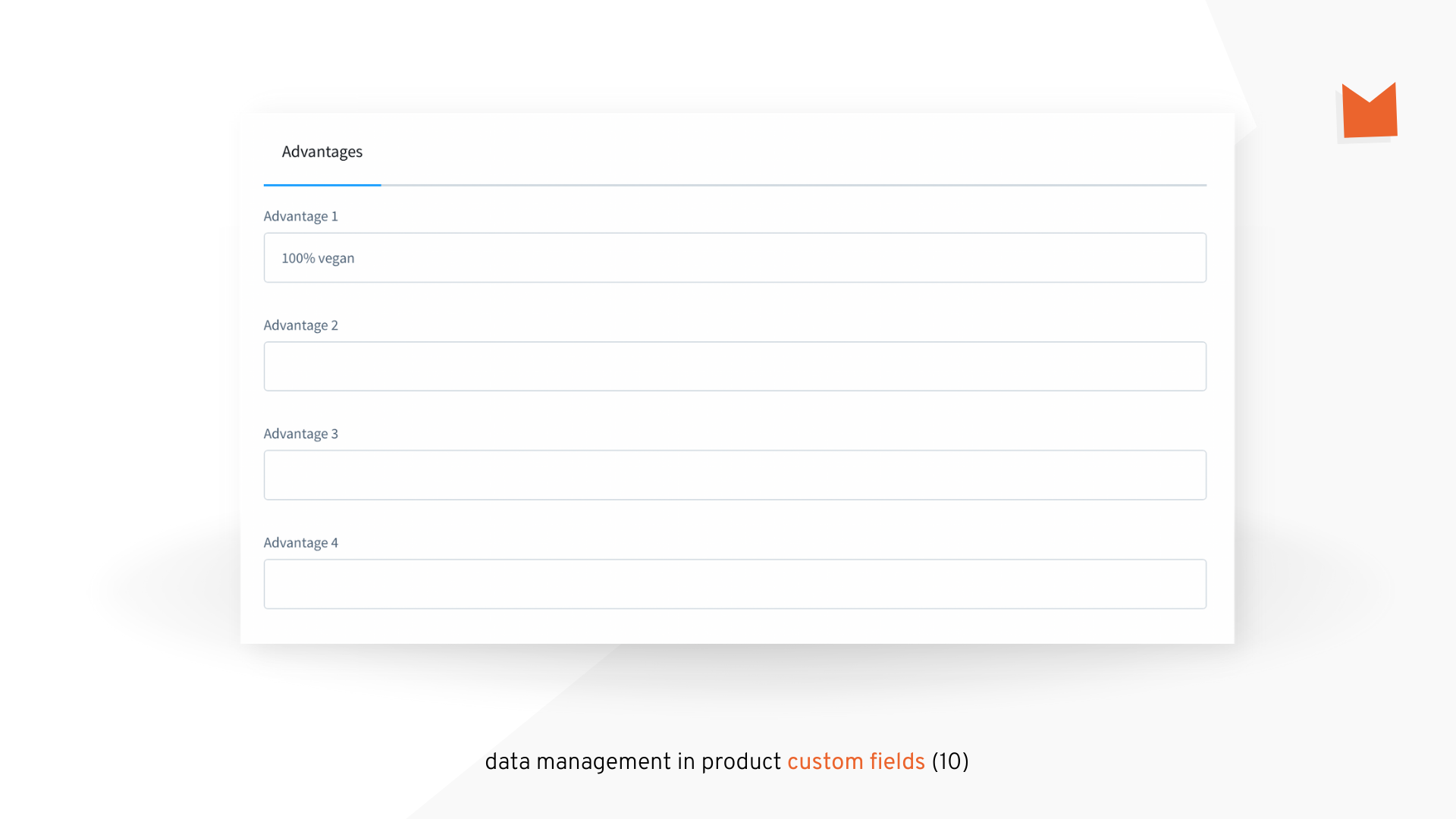Click the Advantage 3 label
This screenshot has height=819, width=1456.
pos(301,434)
